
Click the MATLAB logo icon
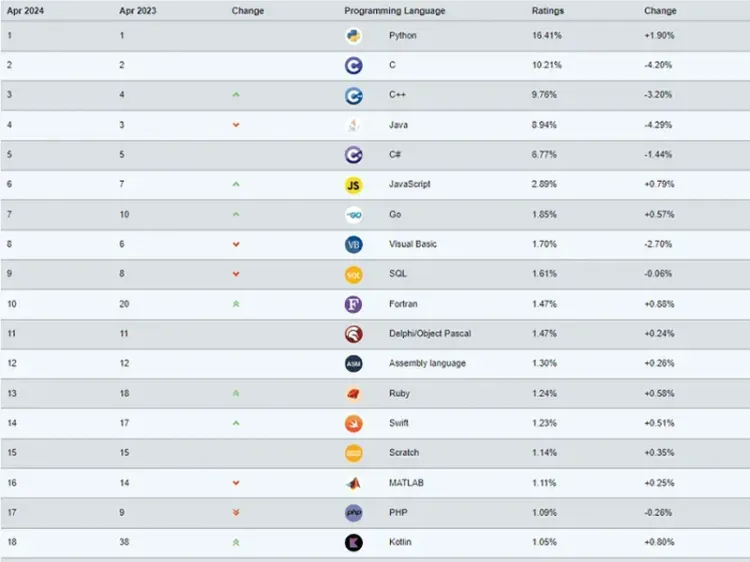pos(353,483)
